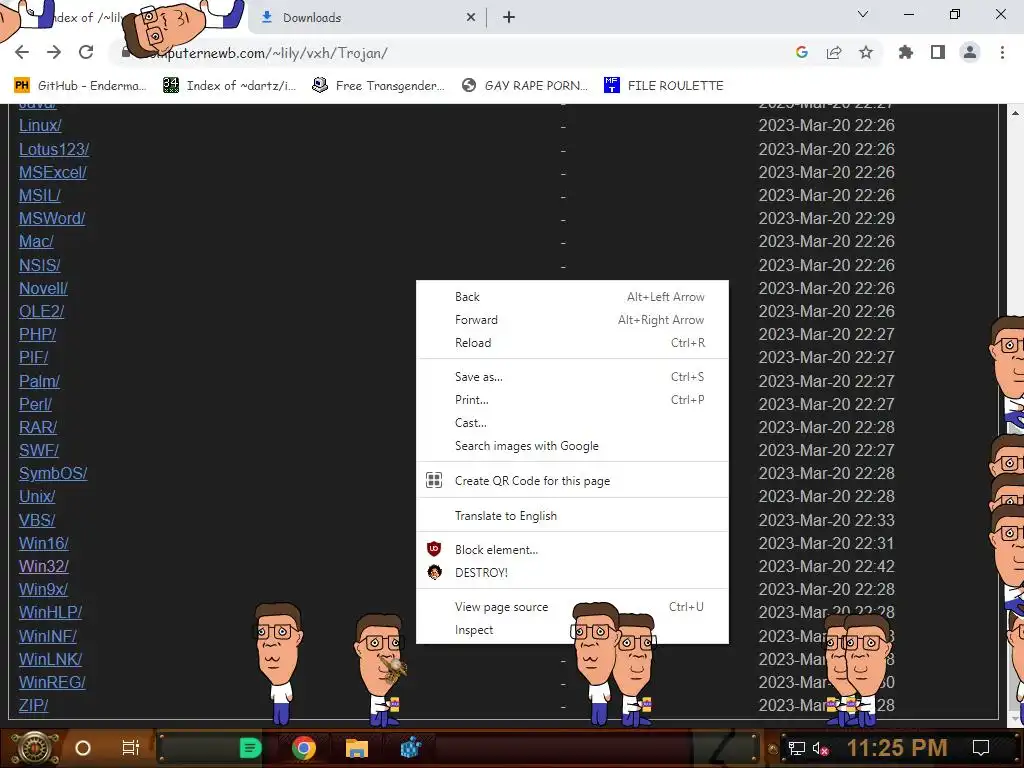Open the MSIL/ directory link
Screen dimensions: 1024x768
40,195
